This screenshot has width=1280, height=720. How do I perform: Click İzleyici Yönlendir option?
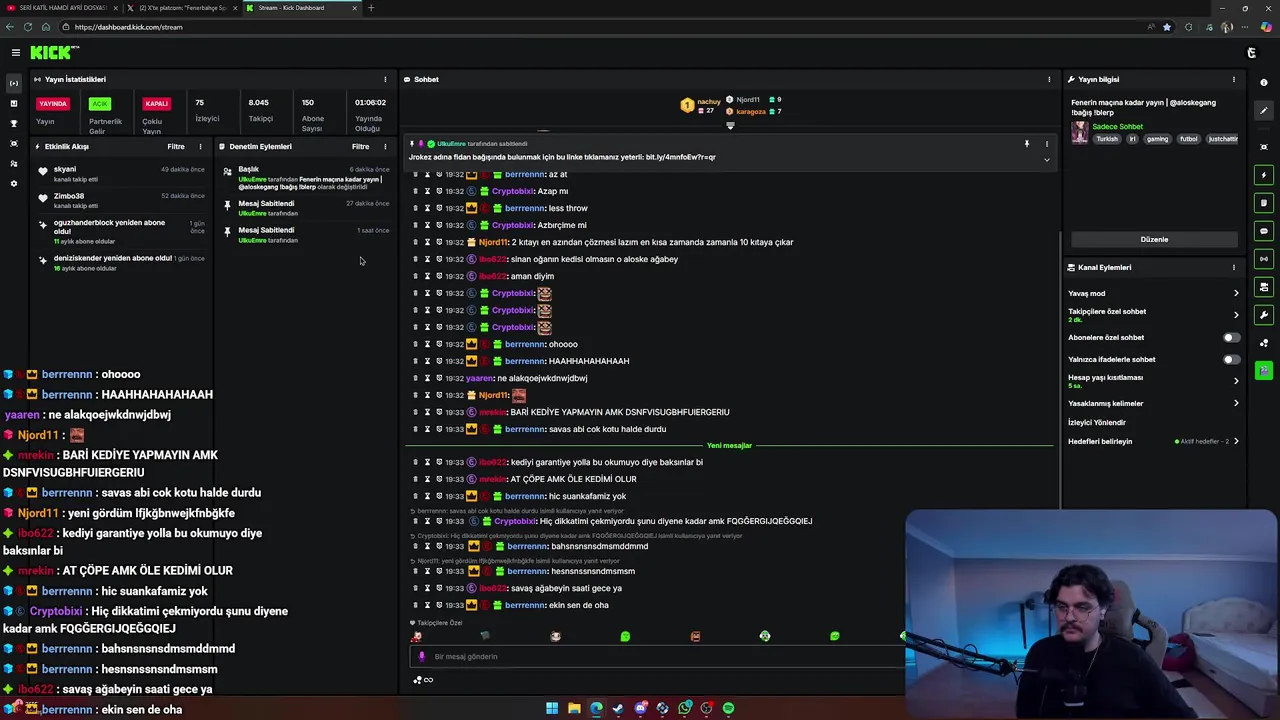point(1097,423)
